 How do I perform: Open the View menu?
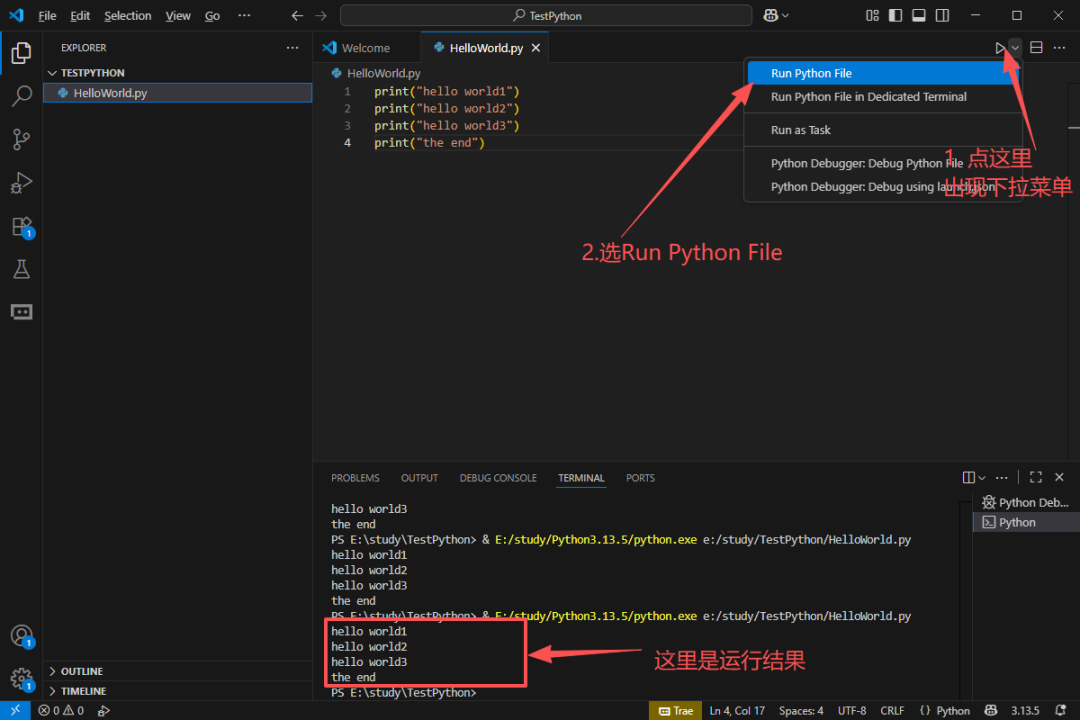[178, 15]
